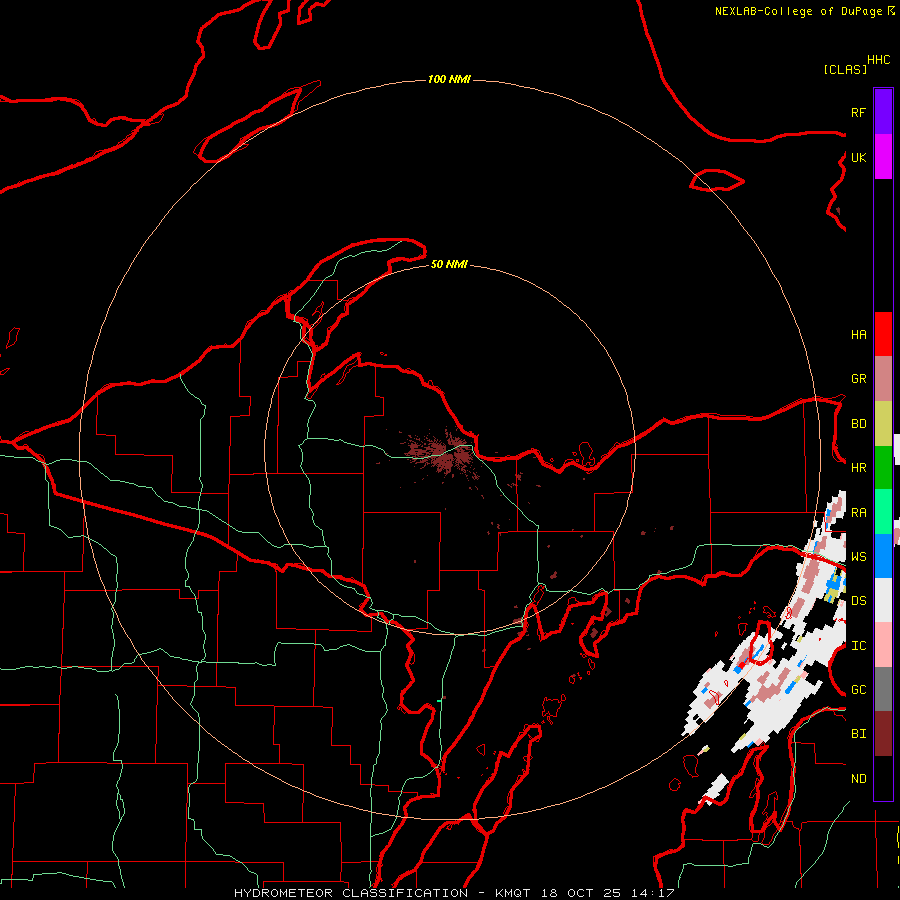
Task: Click the "DS" legend label
Action: pos(858,601)
